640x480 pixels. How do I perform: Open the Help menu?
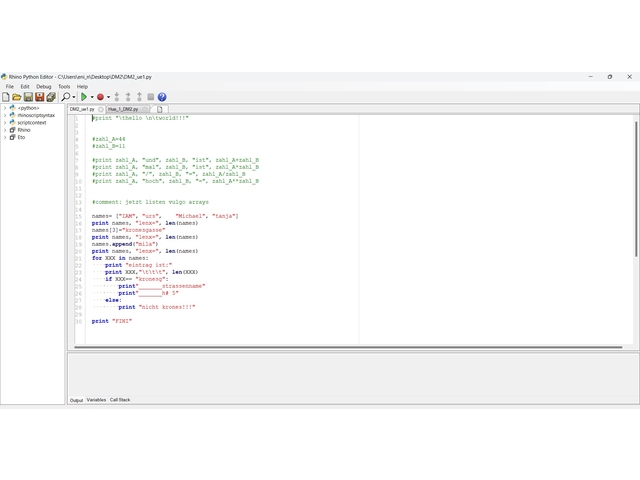click(82, 87)
